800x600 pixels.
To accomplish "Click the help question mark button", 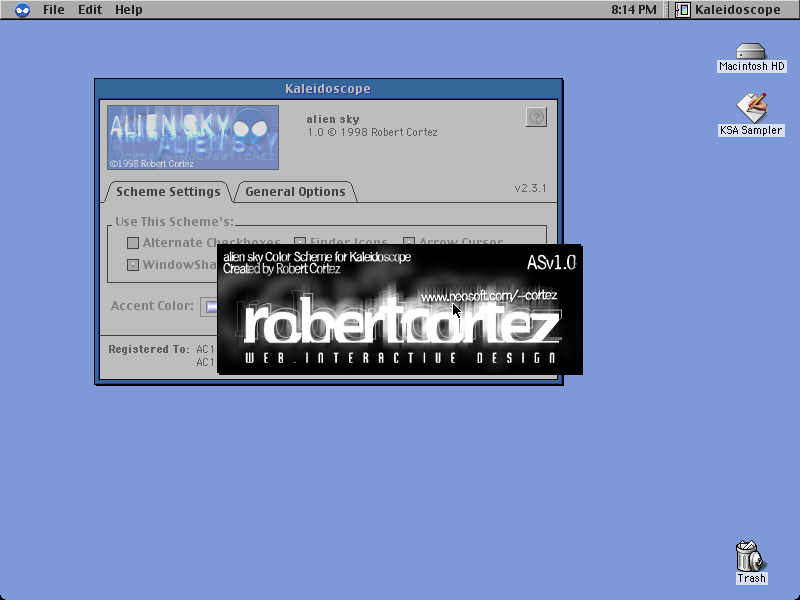I will 536,117.
